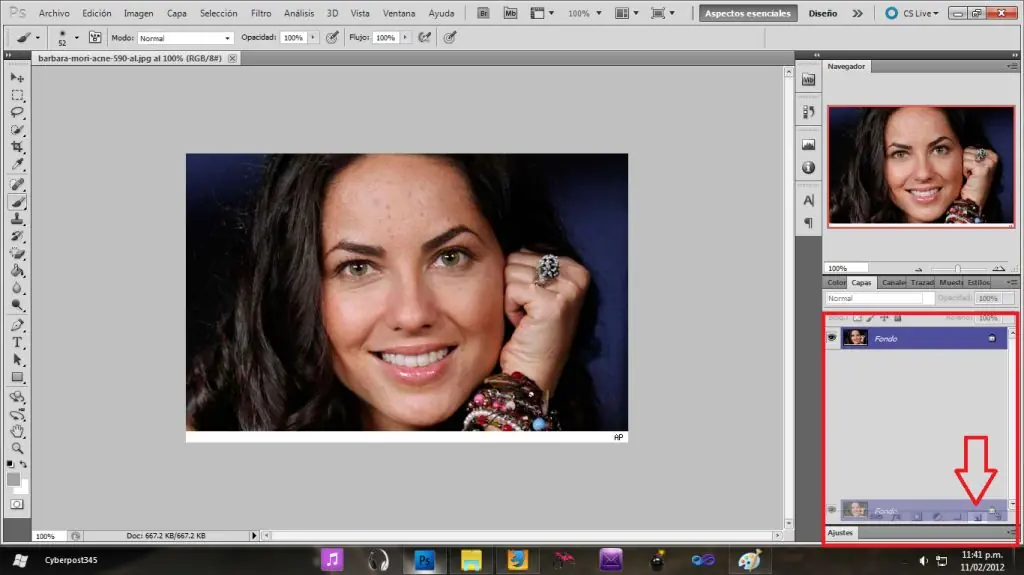Viewport: 1024px width, 575px height.
Task: Select the Hand tool
Action: point(18,431)
